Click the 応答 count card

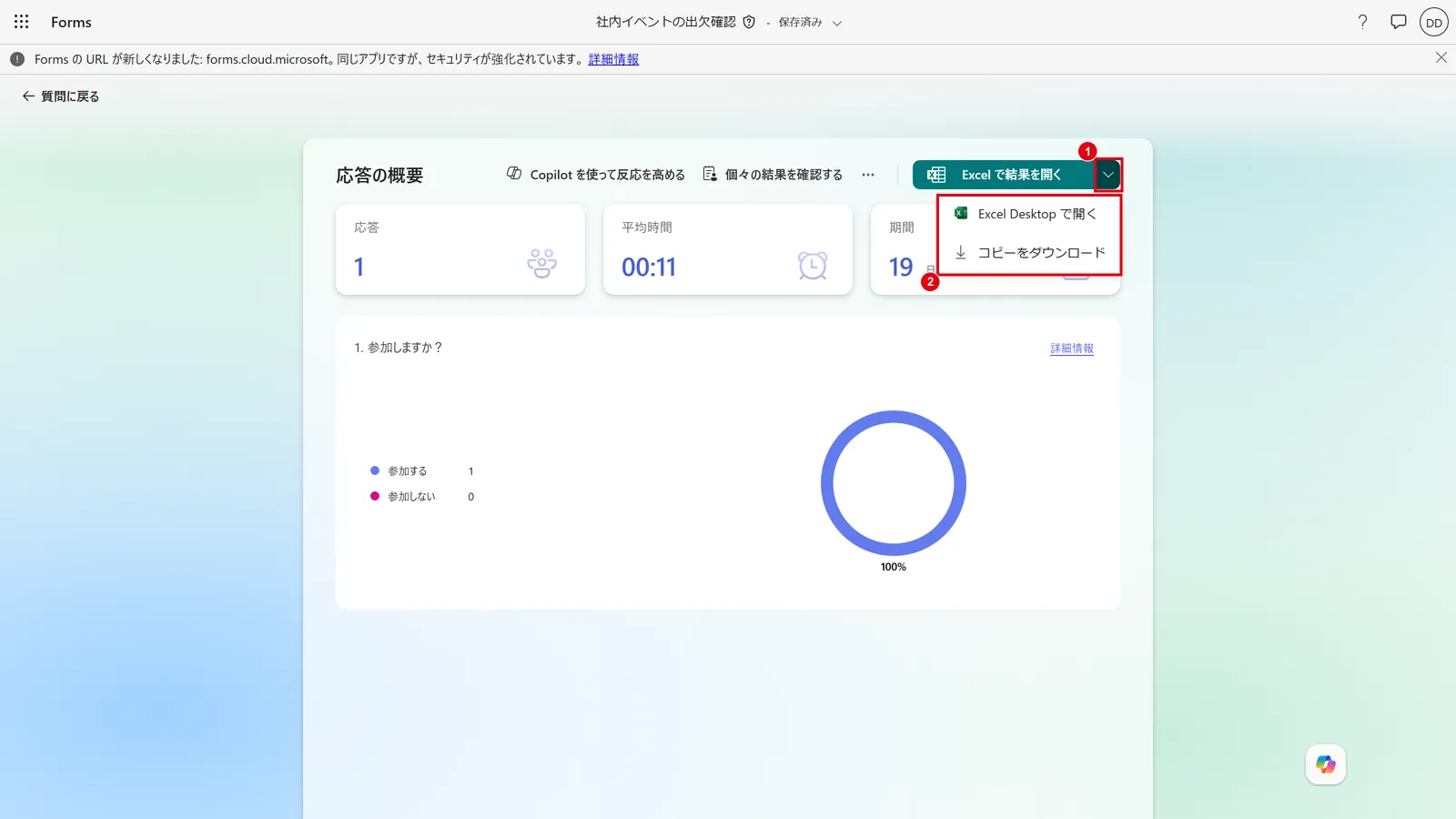coord(460,249)
